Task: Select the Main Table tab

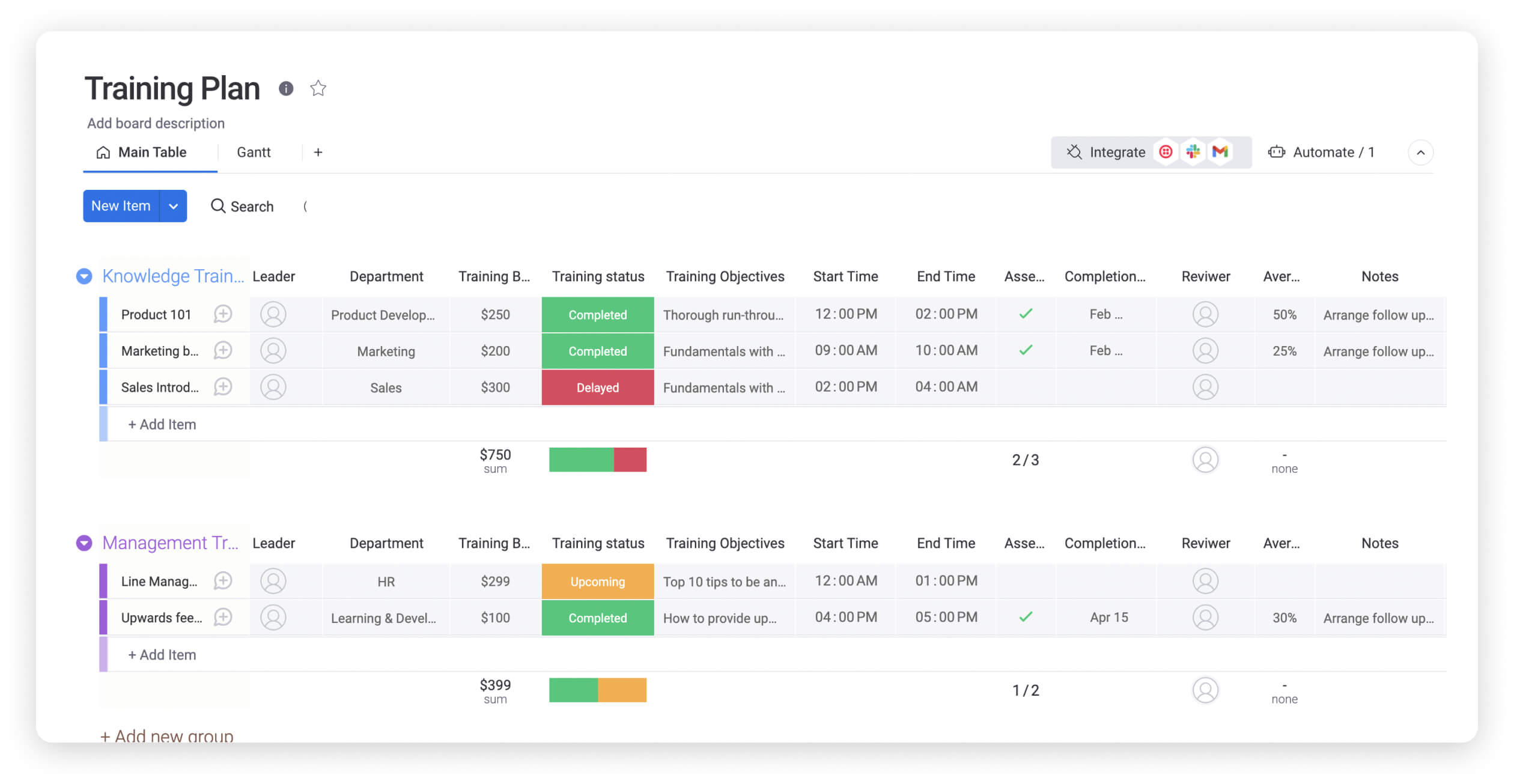Action: [x=151, y=152]
